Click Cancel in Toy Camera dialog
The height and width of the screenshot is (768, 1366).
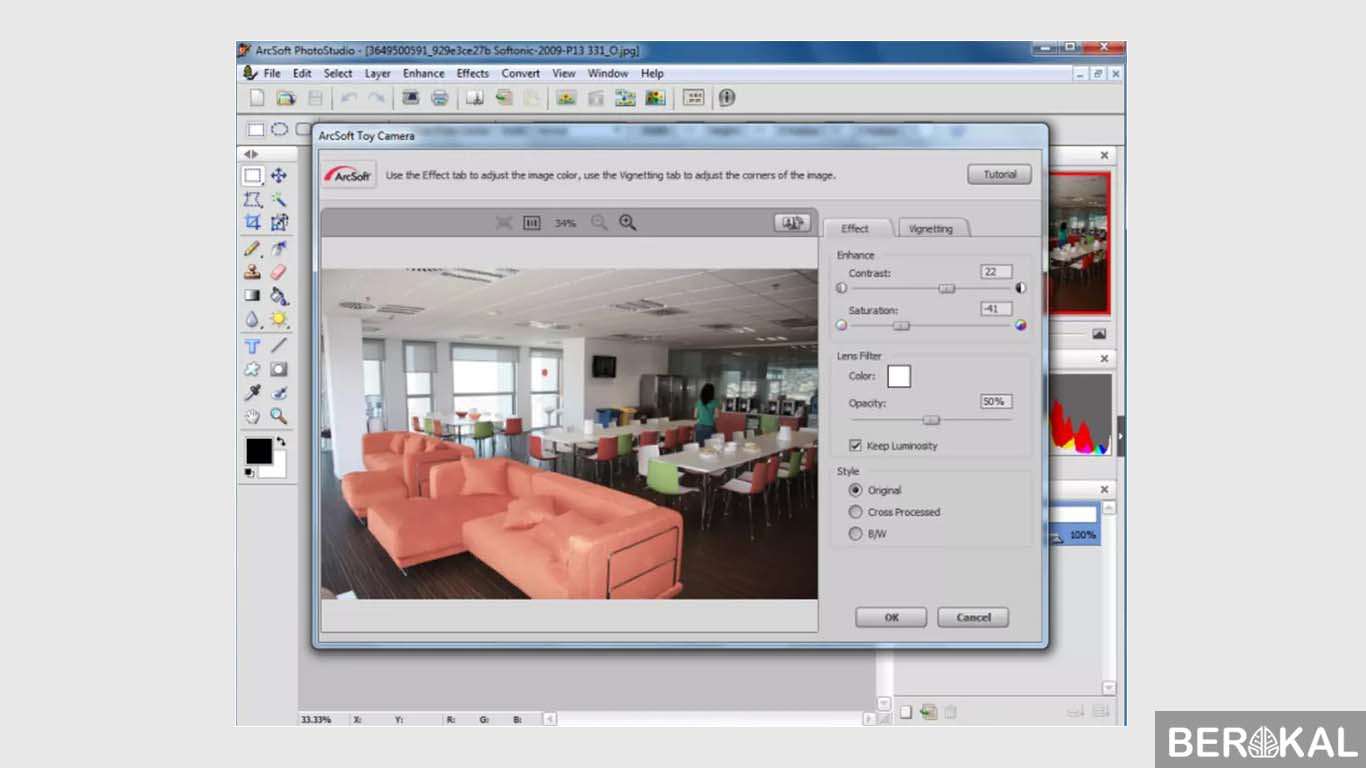(973, 617)
